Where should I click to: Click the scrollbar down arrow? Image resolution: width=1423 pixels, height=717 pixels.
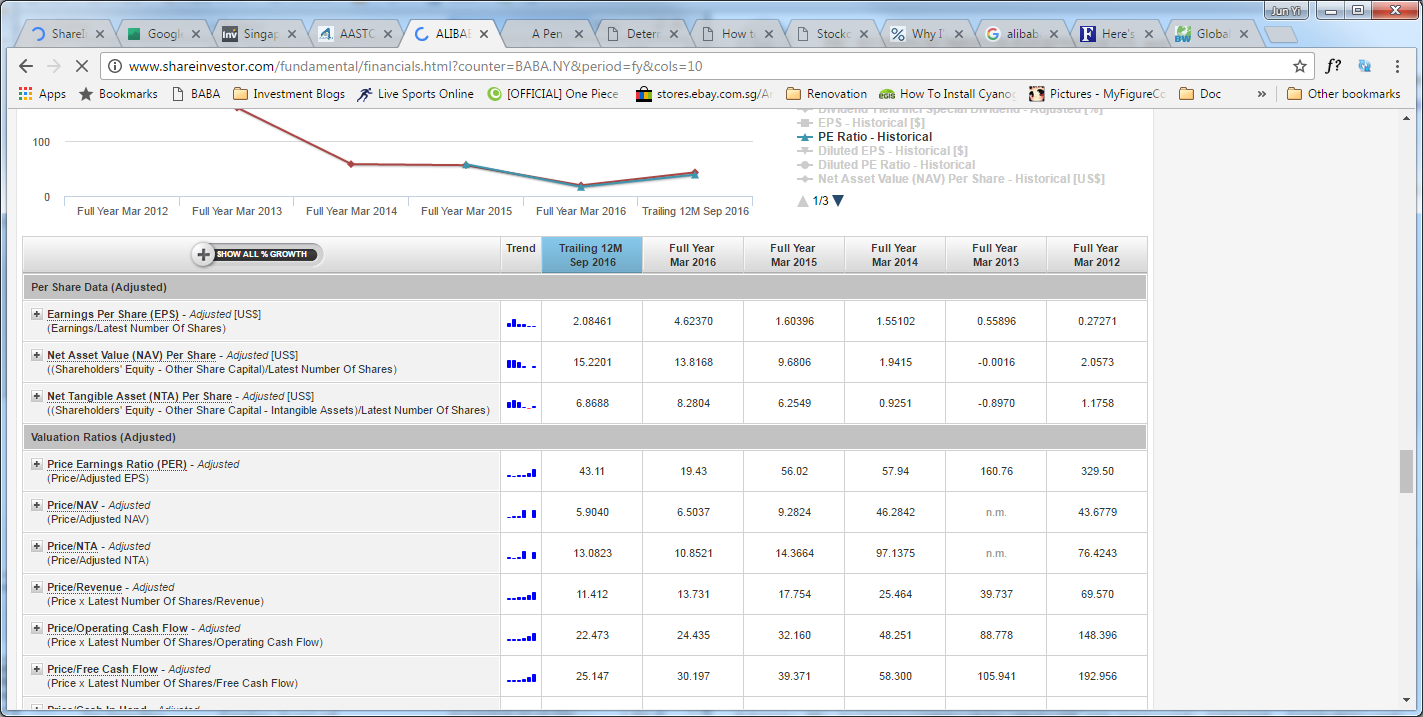point(1406,702)
